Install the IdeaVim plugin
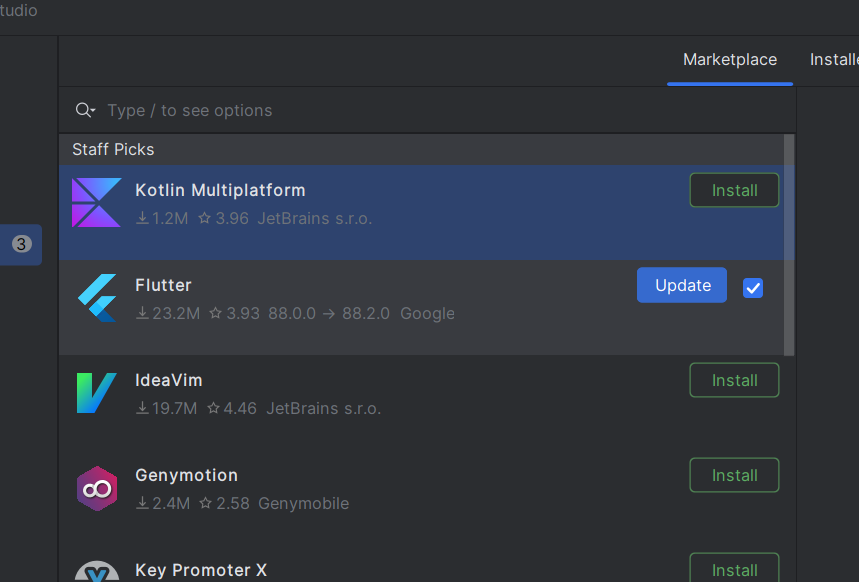 click(x=734, y=380)
